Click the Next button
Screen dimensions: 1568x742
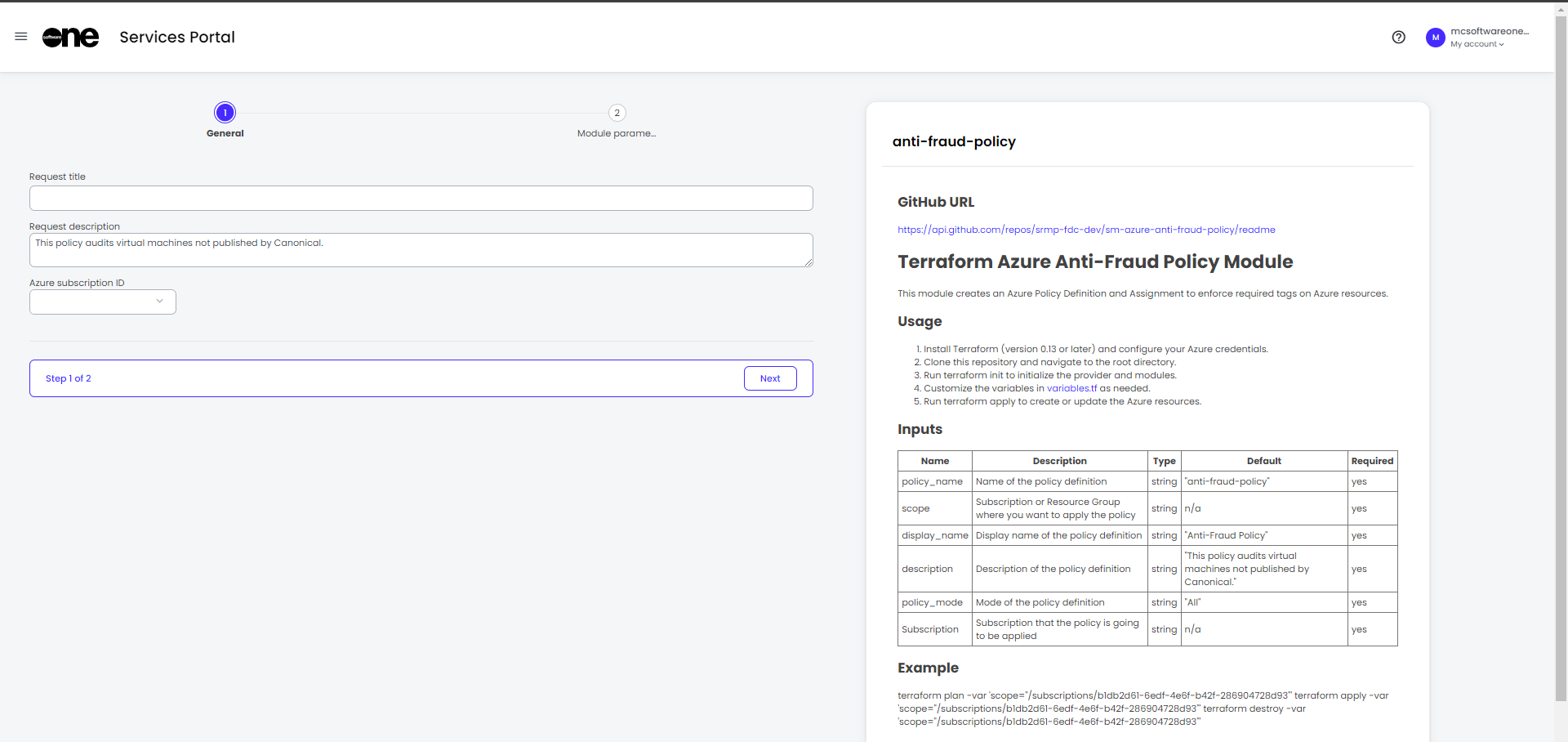[x=769, y=378]
